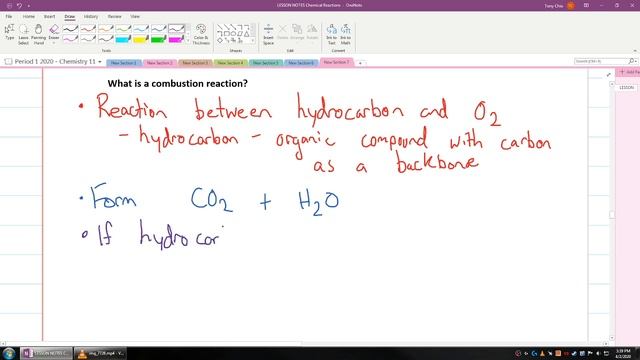
Task: Open the Eraser options dropdown arrow
Action: [54, 43]
